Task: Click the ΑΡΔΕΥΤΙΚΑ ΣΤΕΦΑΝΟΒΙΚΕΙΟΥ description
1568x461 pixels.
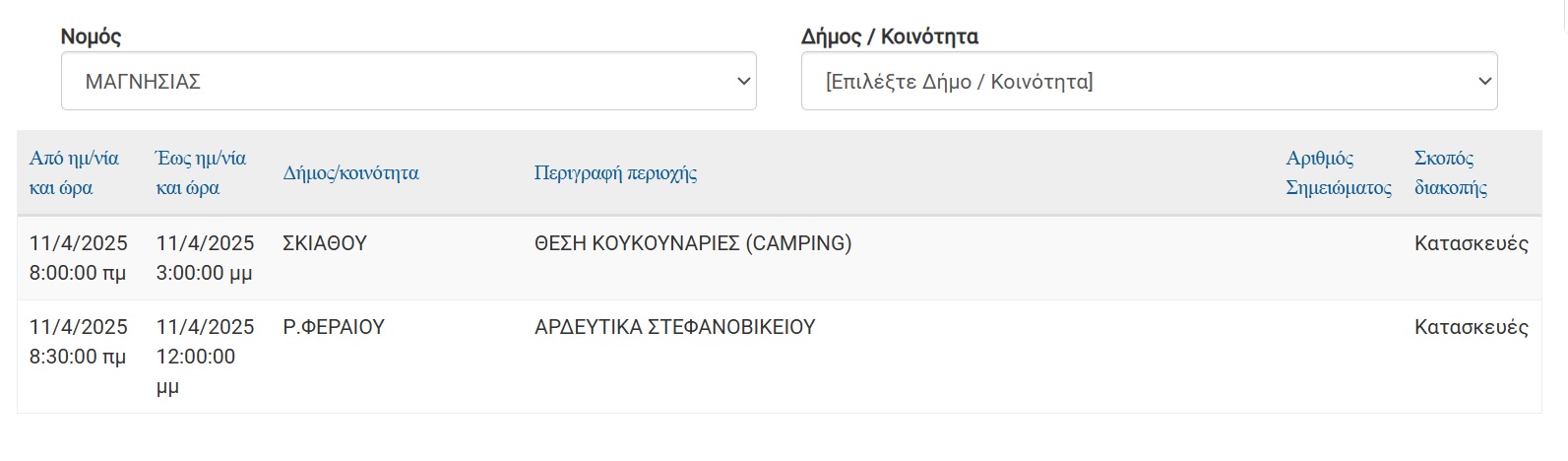Action: coord(674,327)
